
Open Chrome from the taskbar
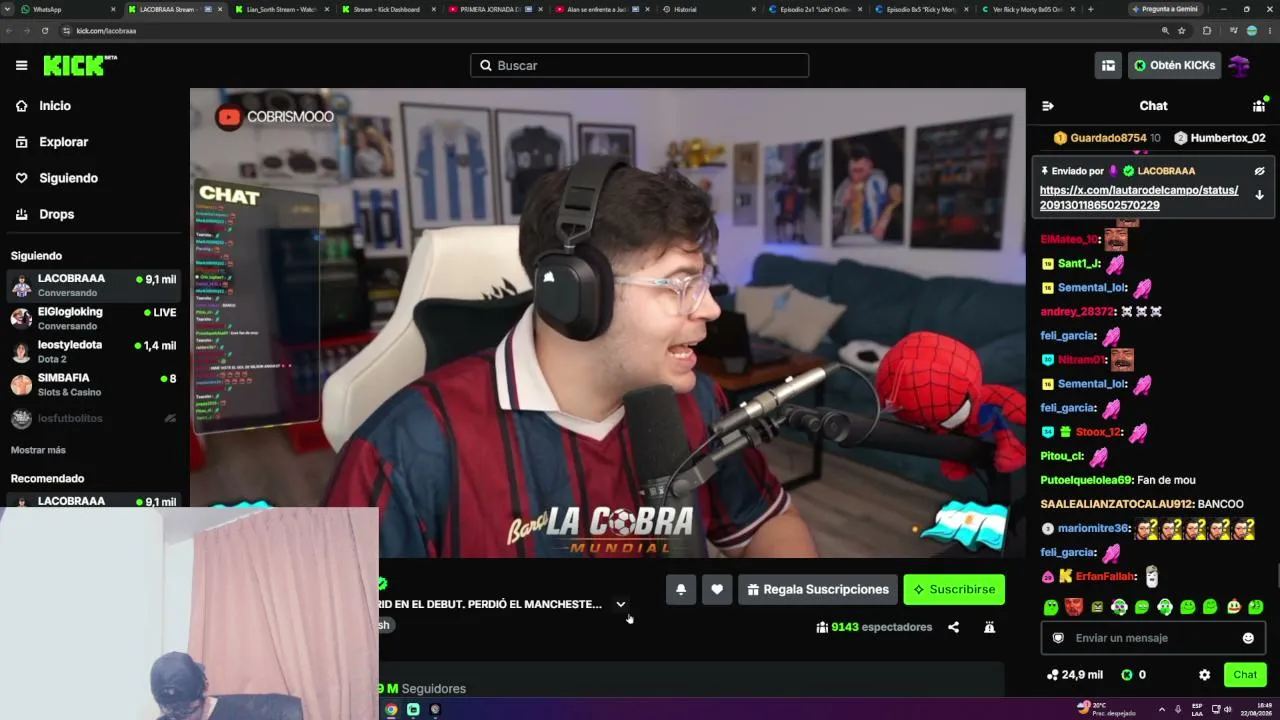pyautogui.click(x=391, y=710)
